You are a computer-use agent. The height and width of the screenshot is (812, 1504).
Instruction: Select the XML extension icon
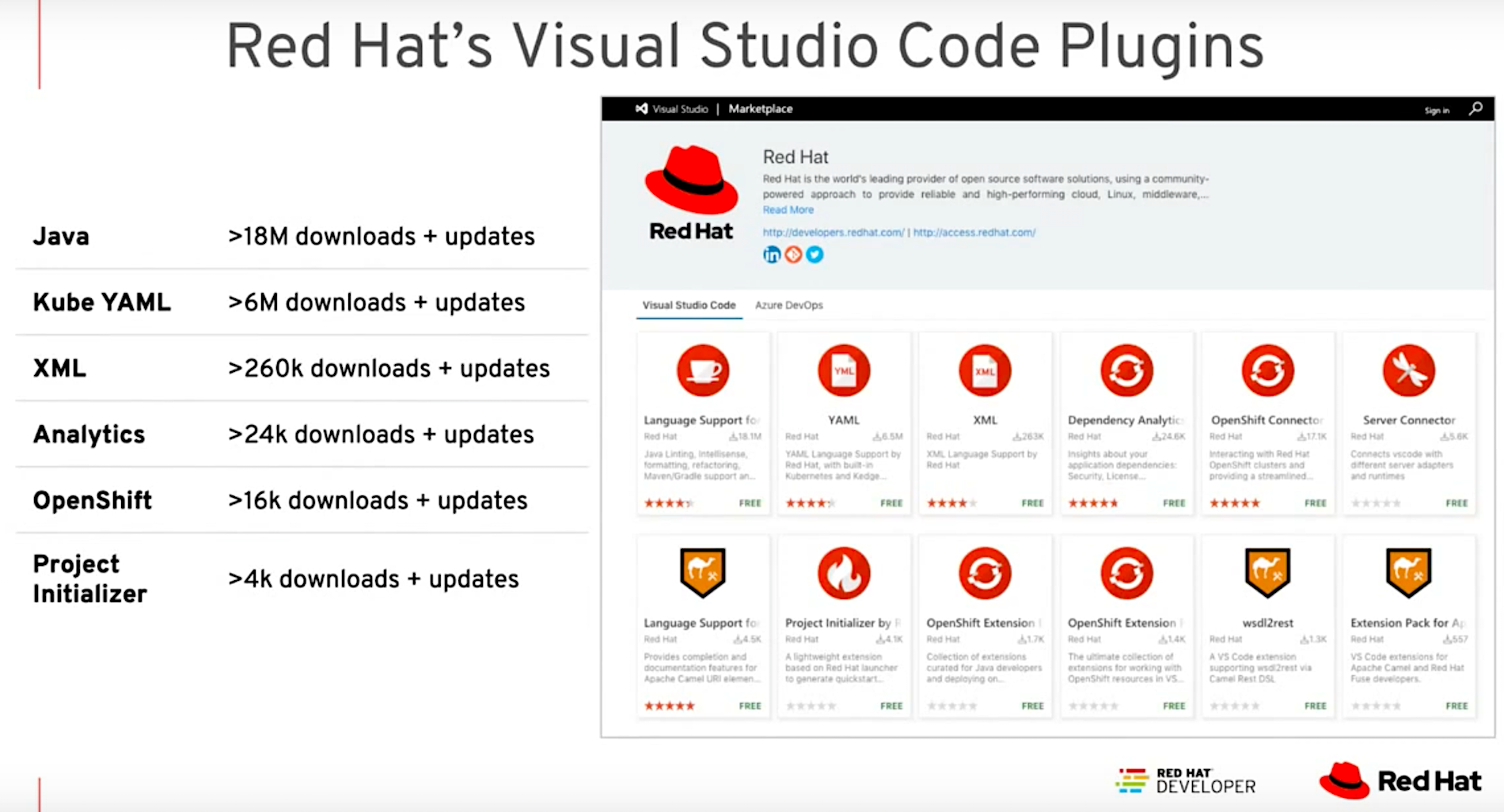(x=985, y=370)
